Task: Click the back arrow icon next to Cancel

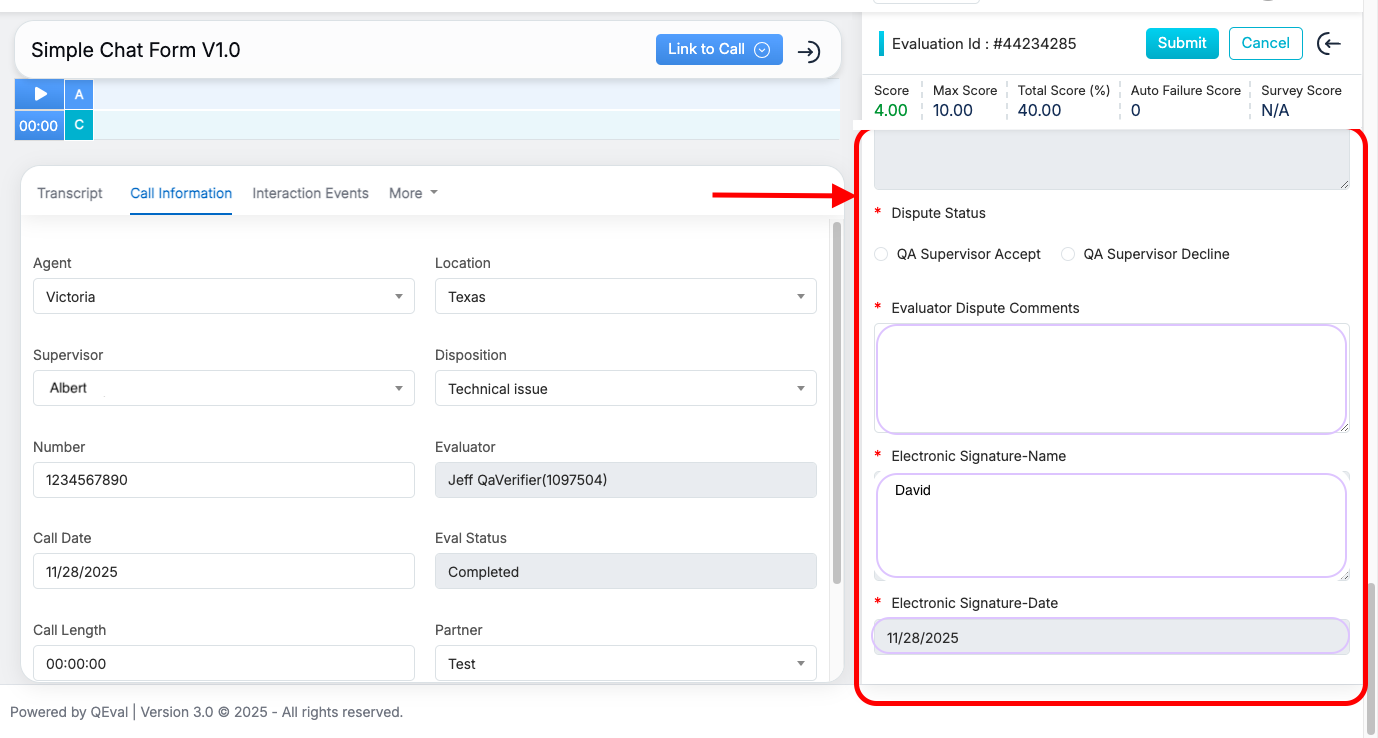Action: click(x=1329, y=43)
